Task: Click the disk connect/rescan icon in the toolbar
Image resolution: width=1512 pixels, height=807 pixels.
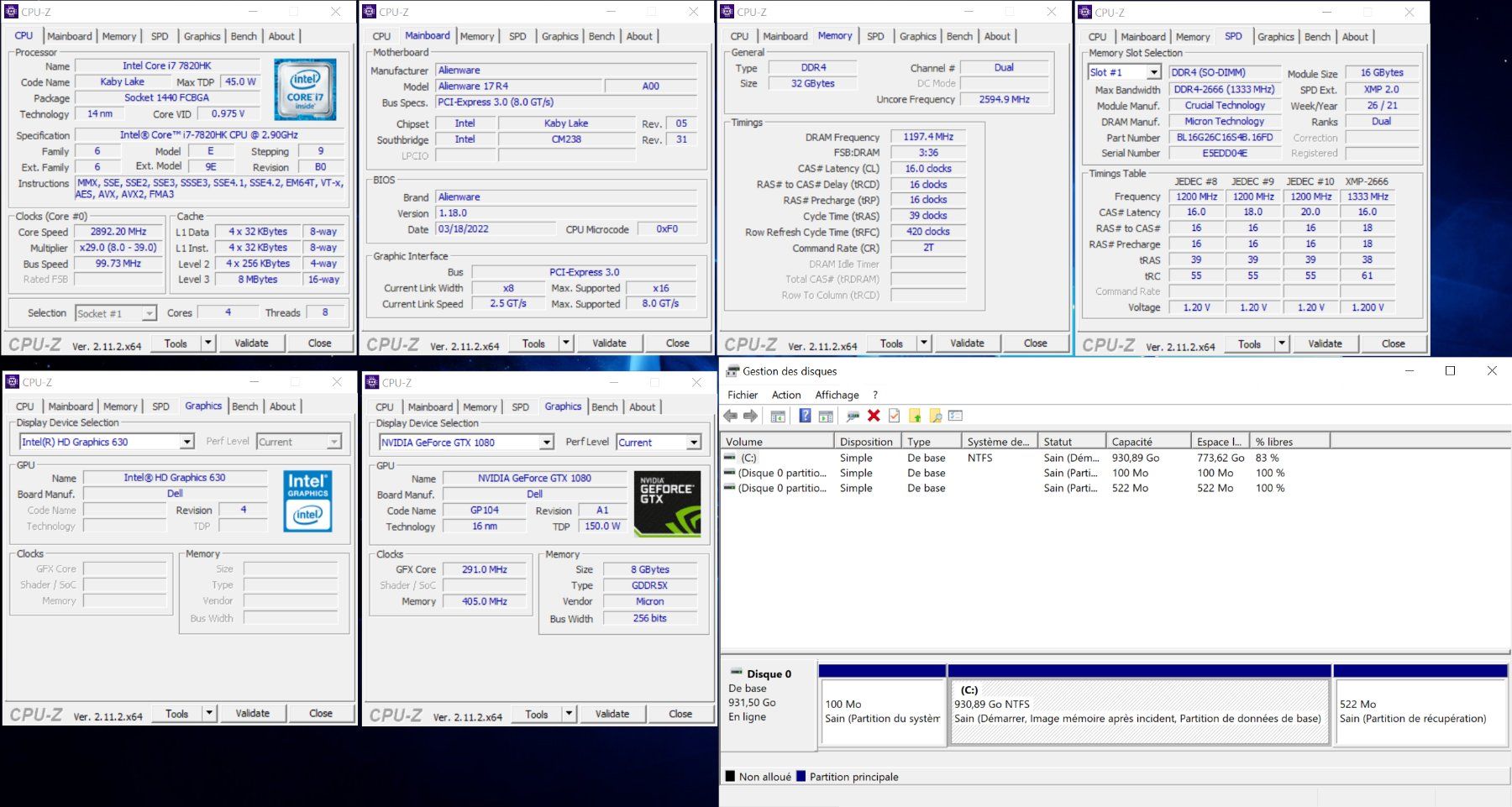Action: [x=853, y=416]
